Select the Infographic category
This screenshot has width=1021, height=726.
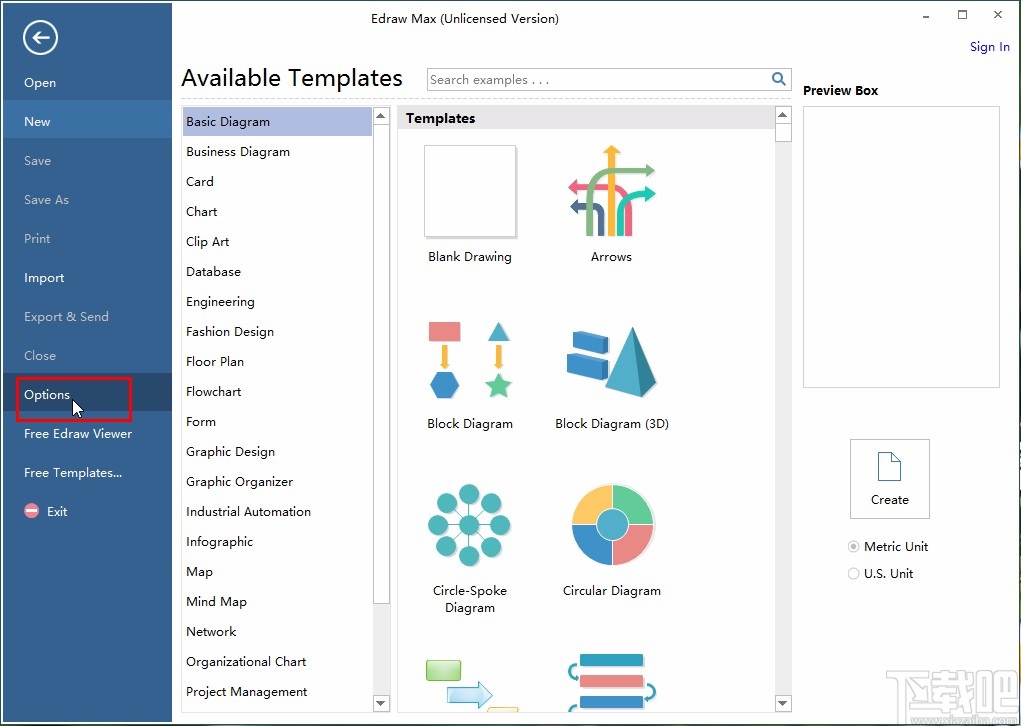click(x=277, y=541)
